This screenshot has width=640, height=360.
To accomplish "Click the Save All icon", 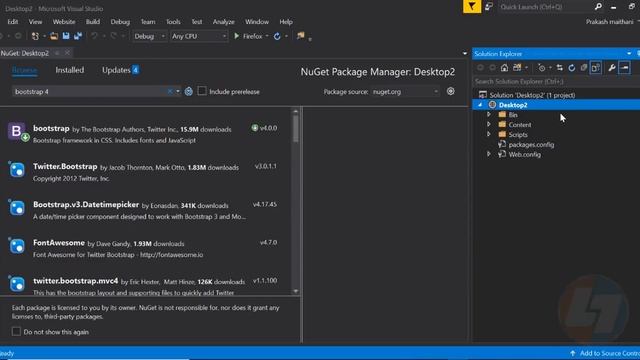I will 78,36.
